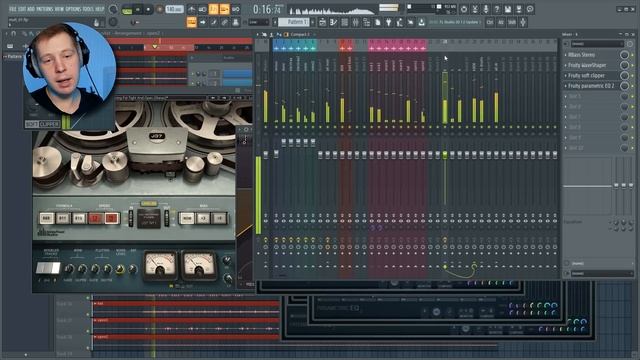
Task: Click the record button in the transport
Action: coord(160,9)
